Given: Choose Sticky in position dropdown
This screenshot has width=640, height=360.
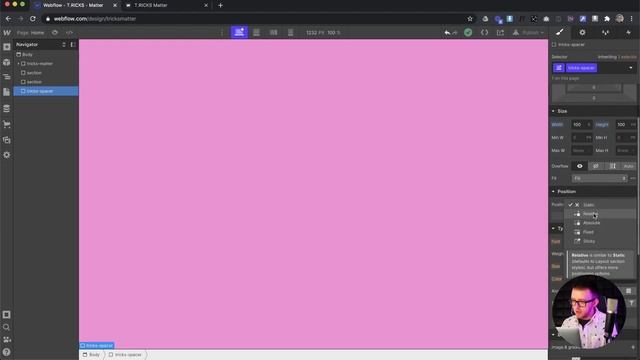Looking at the screenshot, I should tap(601, 241).
